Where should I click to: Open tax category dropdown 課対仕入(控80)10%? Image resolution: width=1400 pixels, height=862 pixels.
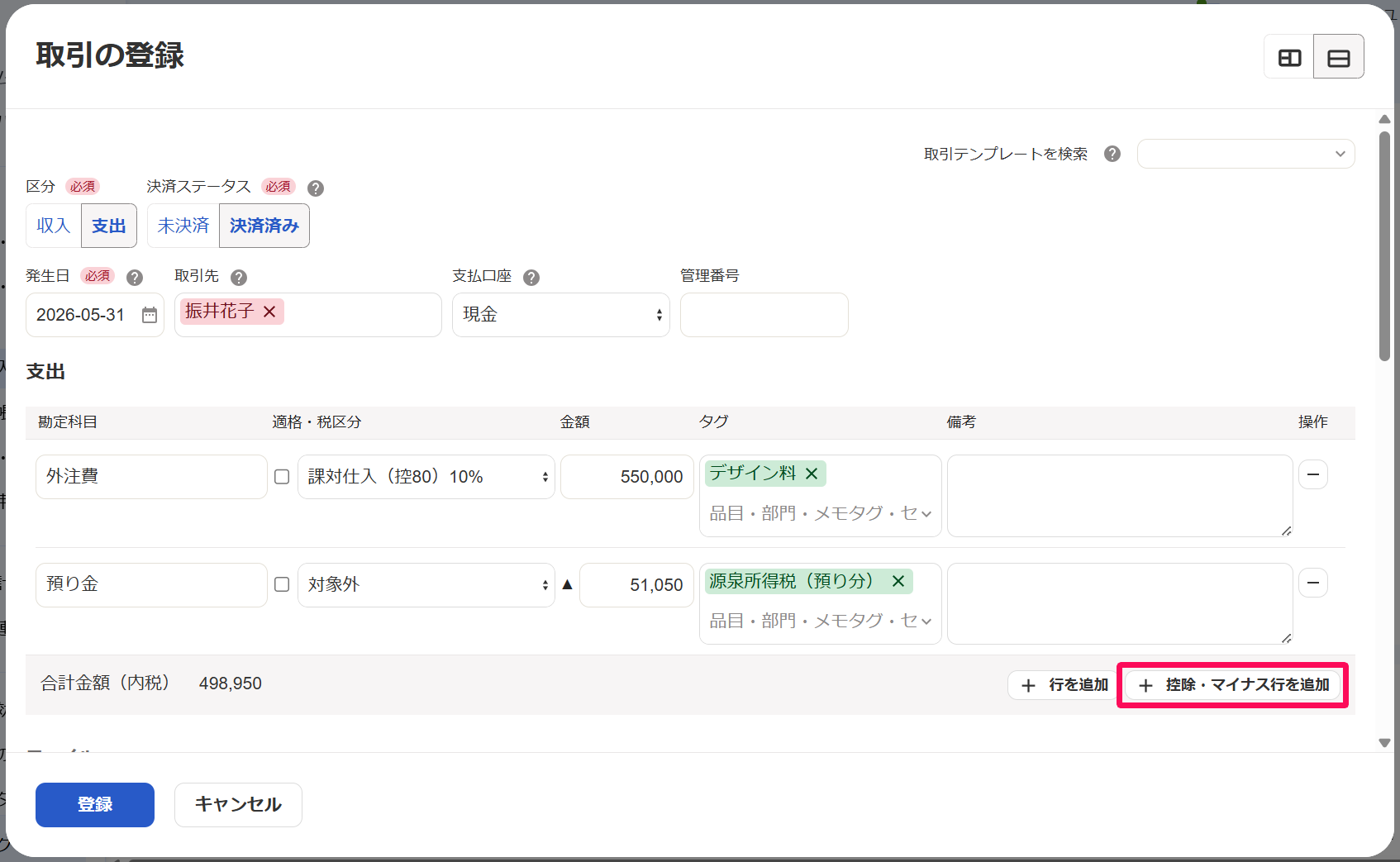point(426,477)
